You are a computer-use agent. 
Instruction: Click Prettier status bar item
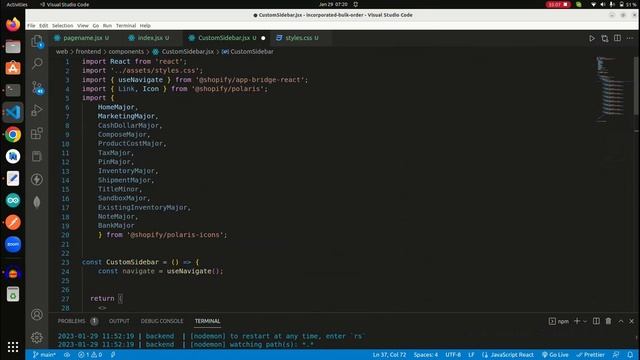[x=590, y=355]
